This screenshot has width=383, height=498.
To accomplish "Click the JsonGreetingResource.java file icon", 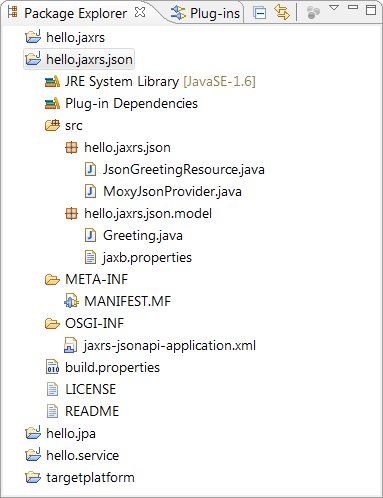I will point(90,169).
